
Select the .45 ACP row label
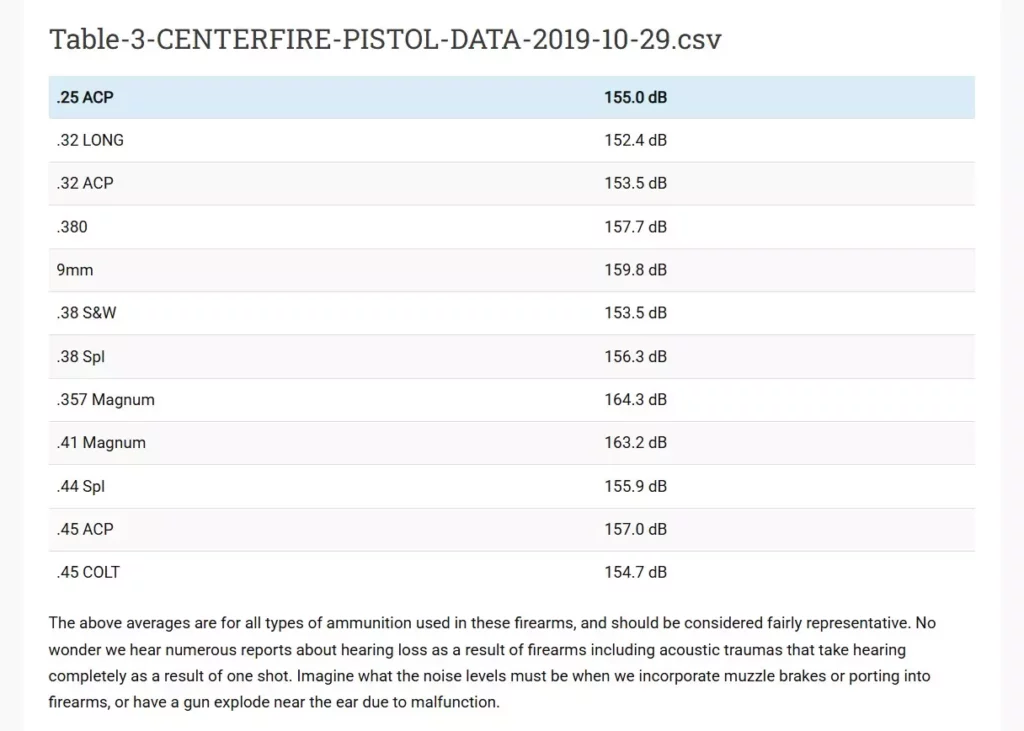pos(85,529)
